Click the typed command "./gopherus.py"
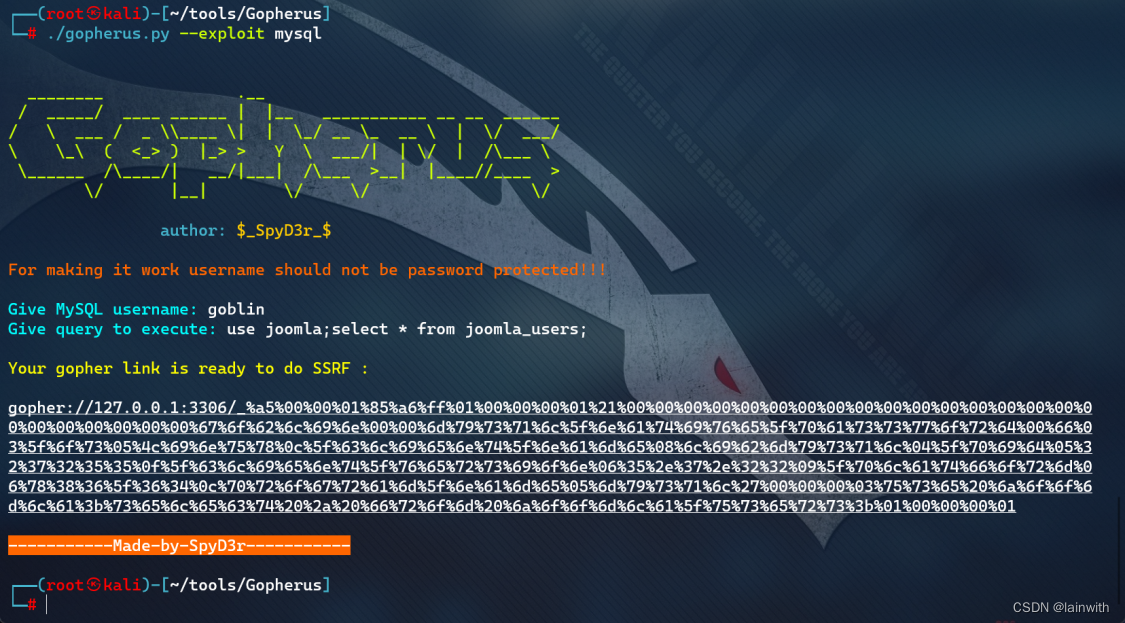This screenshot has width=1125, height=623. pos(108,34)
